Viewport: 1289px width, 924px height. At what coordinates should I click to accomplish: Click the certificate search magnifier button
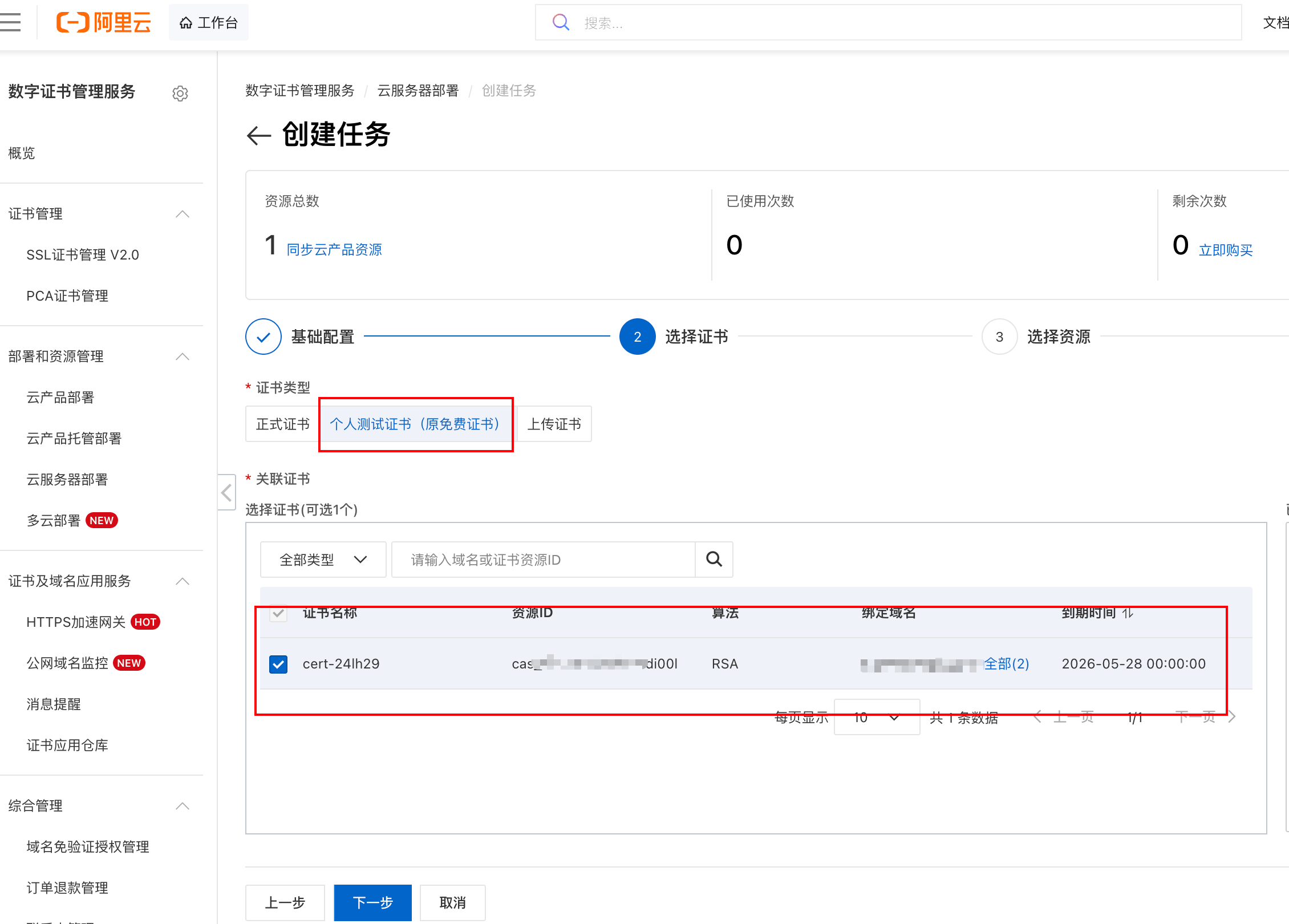tap(714, 560)
